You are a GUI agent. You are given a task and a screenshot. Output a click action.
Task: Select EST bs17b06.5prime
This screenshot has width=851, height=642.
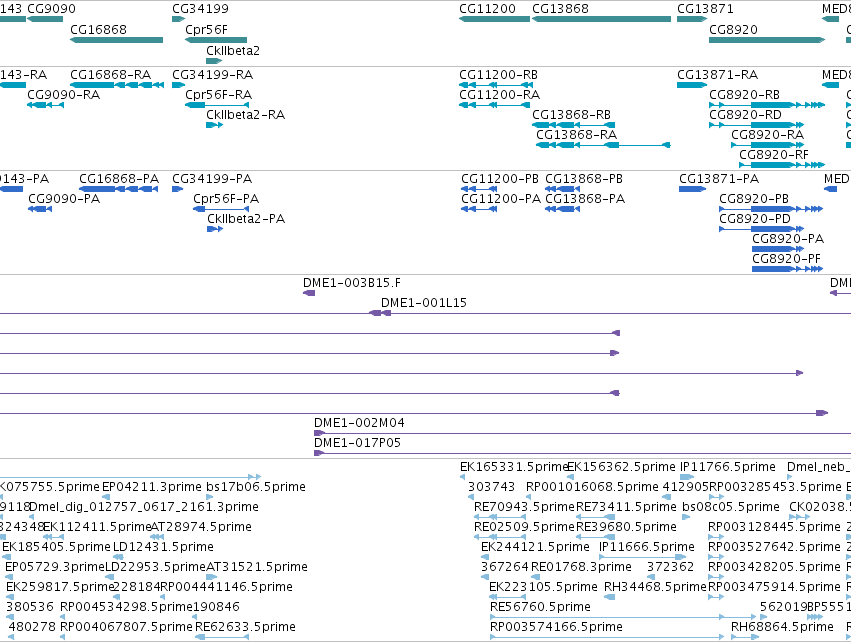tap(256, 487)
